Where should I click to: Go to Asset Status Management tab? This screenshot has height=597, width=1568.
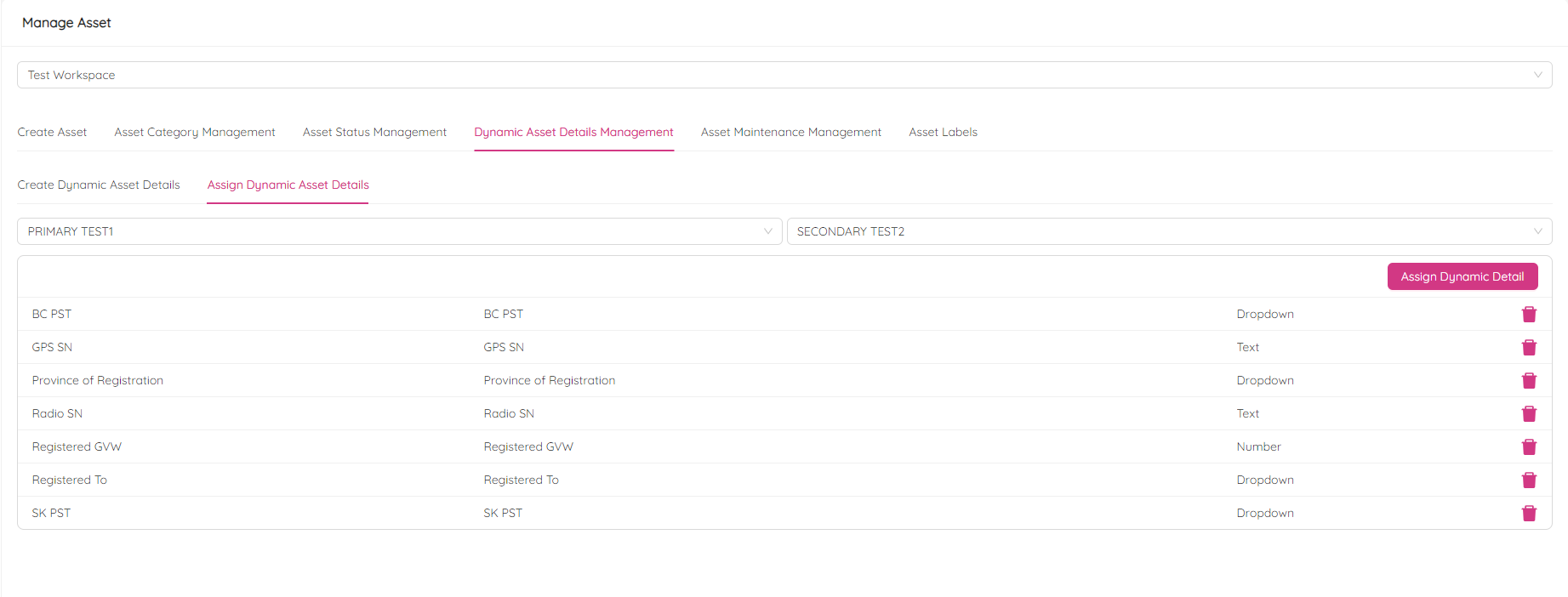374,132
